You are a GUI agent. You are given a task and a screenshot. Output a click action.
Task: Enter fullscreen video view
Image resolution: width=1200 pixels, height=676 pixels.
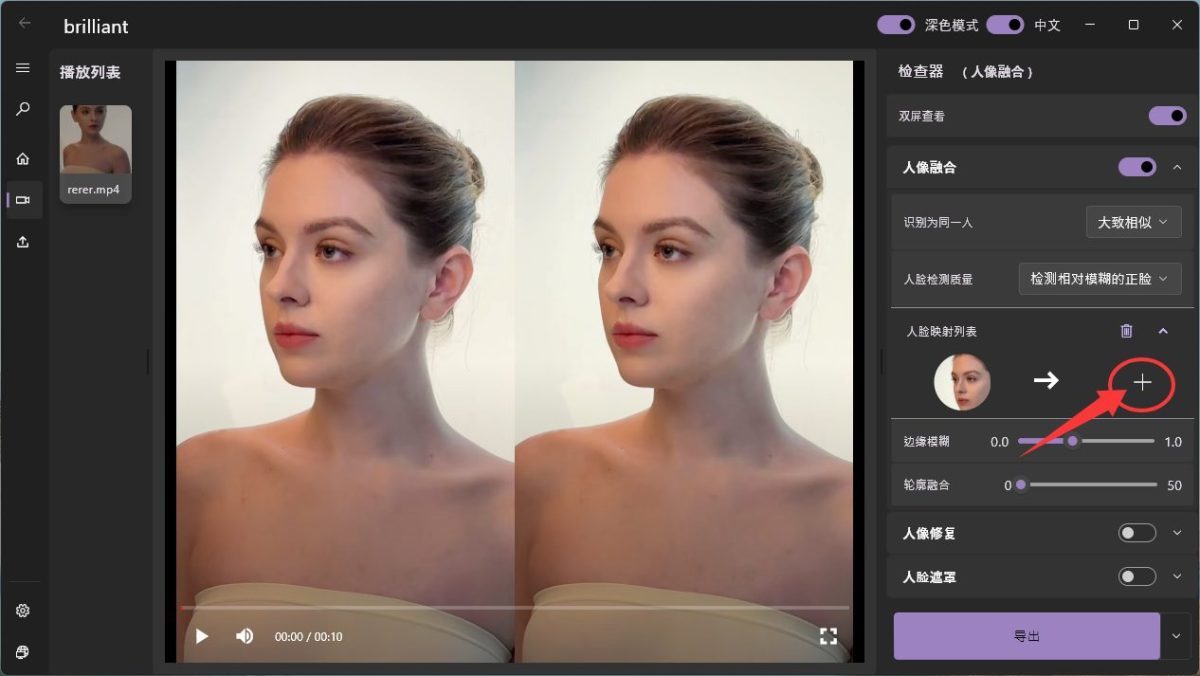click(x=828, y=636)
